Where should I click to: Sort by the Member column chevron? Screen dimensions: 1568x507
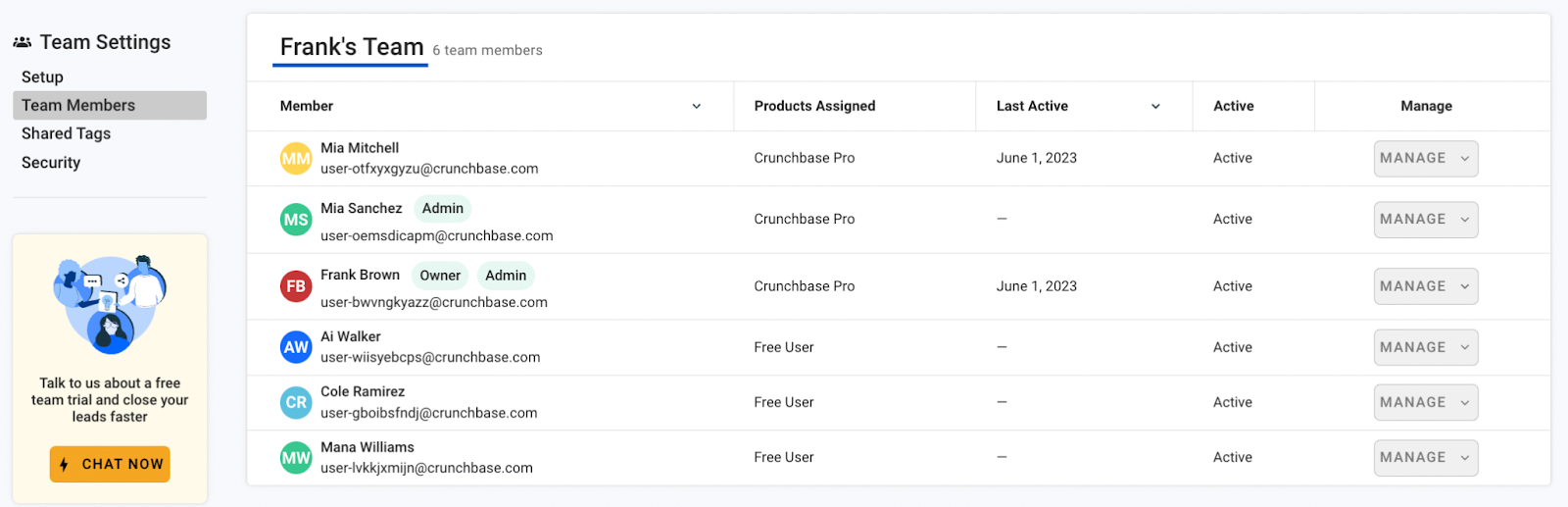pyautogui.click(x=697, y=106)
